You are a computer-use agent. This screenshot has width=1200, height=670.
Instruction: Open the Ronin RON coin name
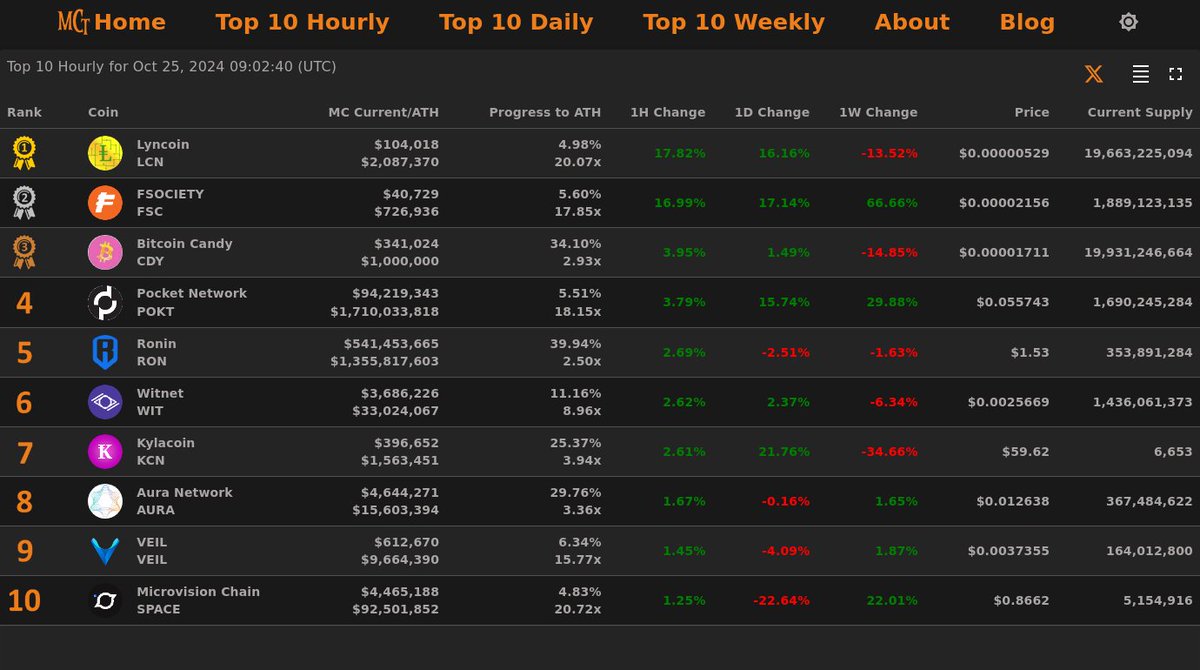tap(157, 352)
